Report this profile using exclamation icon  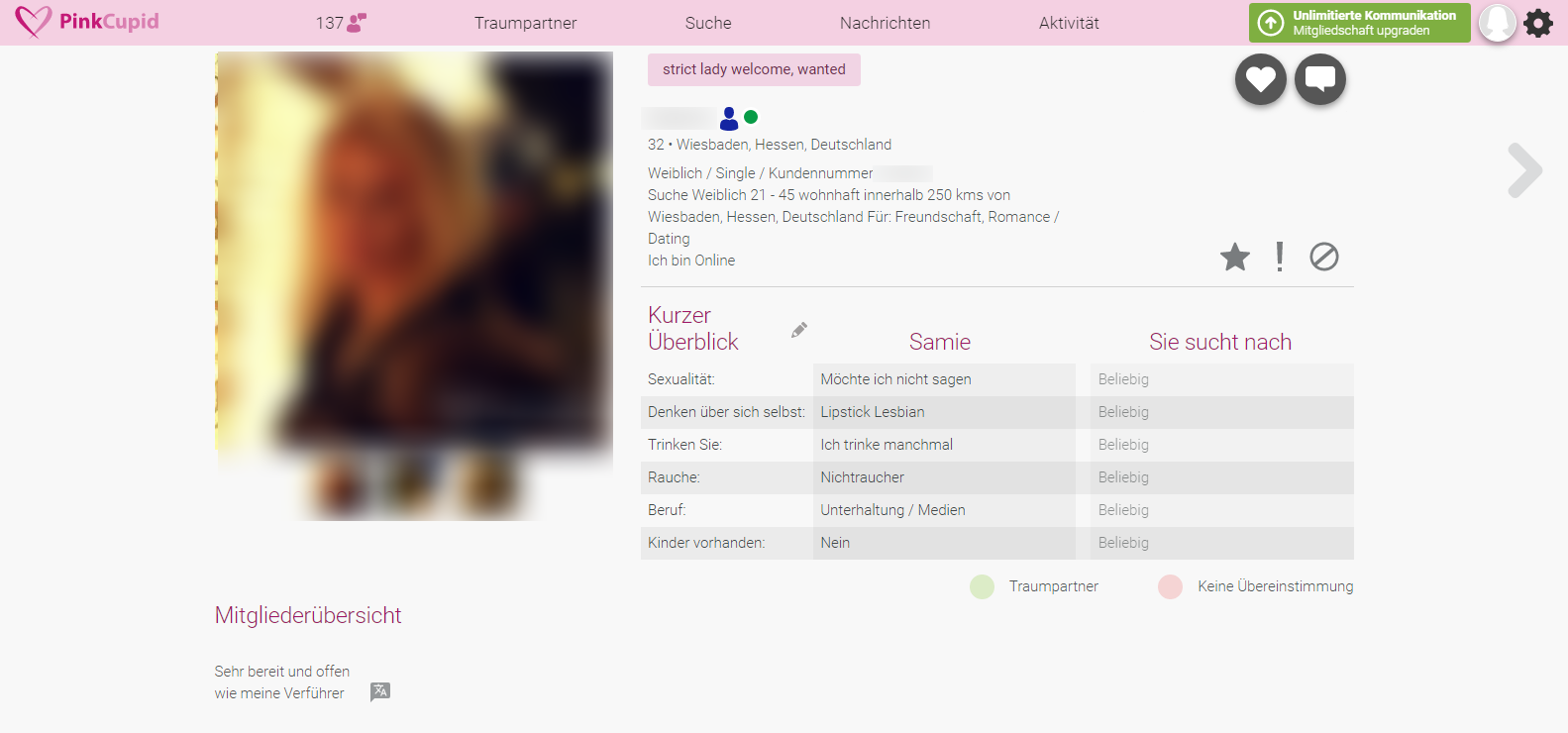(1280, 258)
